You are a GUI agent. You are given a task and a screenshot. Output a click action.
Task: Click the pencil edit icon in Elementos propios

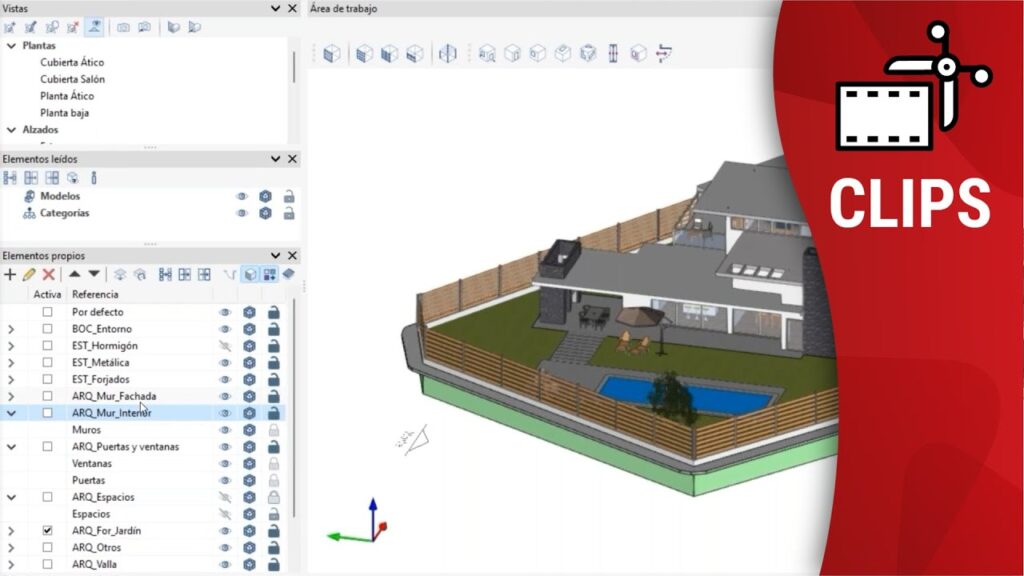pyautogui.click(x=29, y=274)
